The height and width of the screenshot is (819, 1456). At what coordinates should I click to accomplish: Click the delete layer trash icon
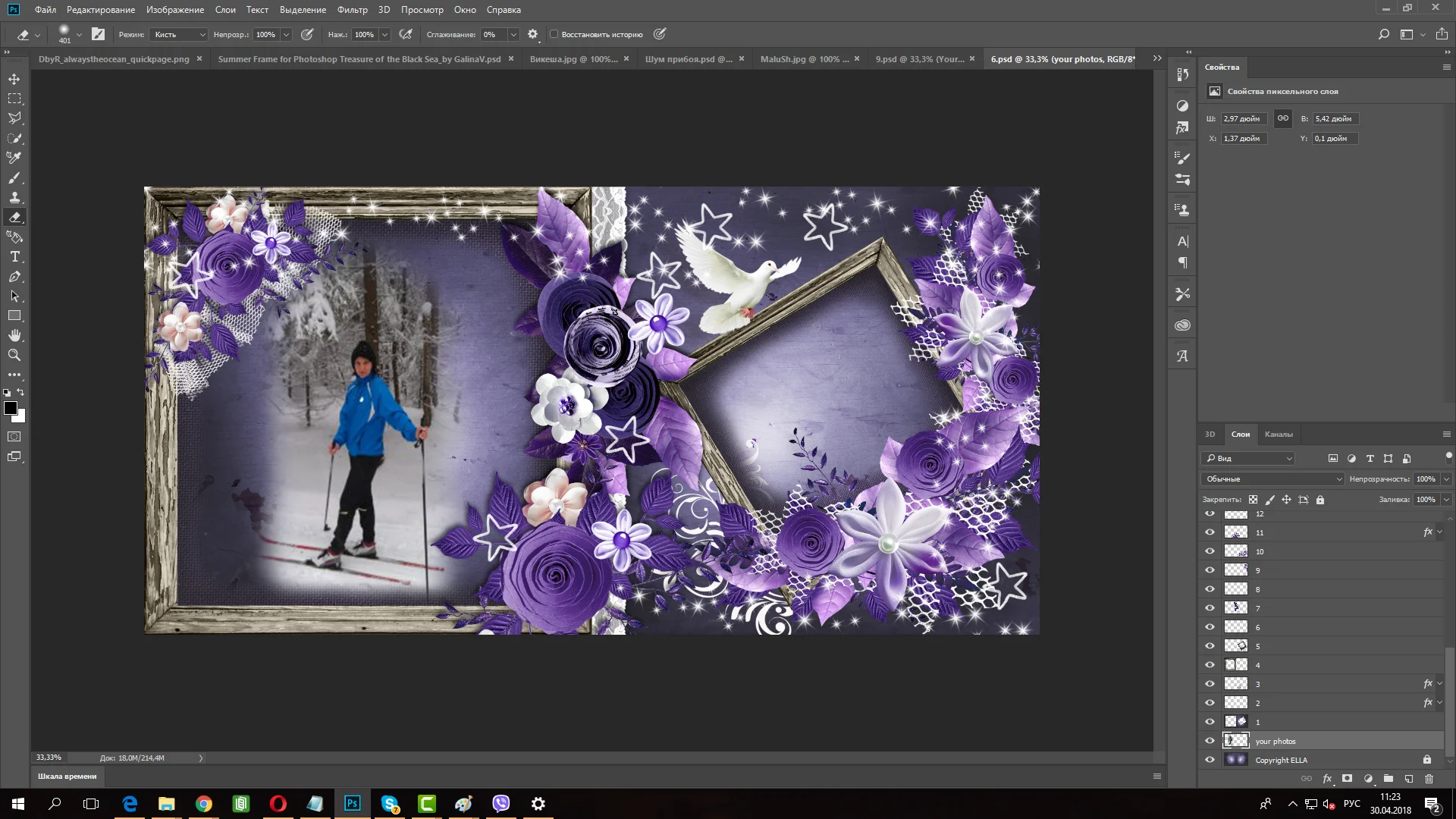point(1429,779)
